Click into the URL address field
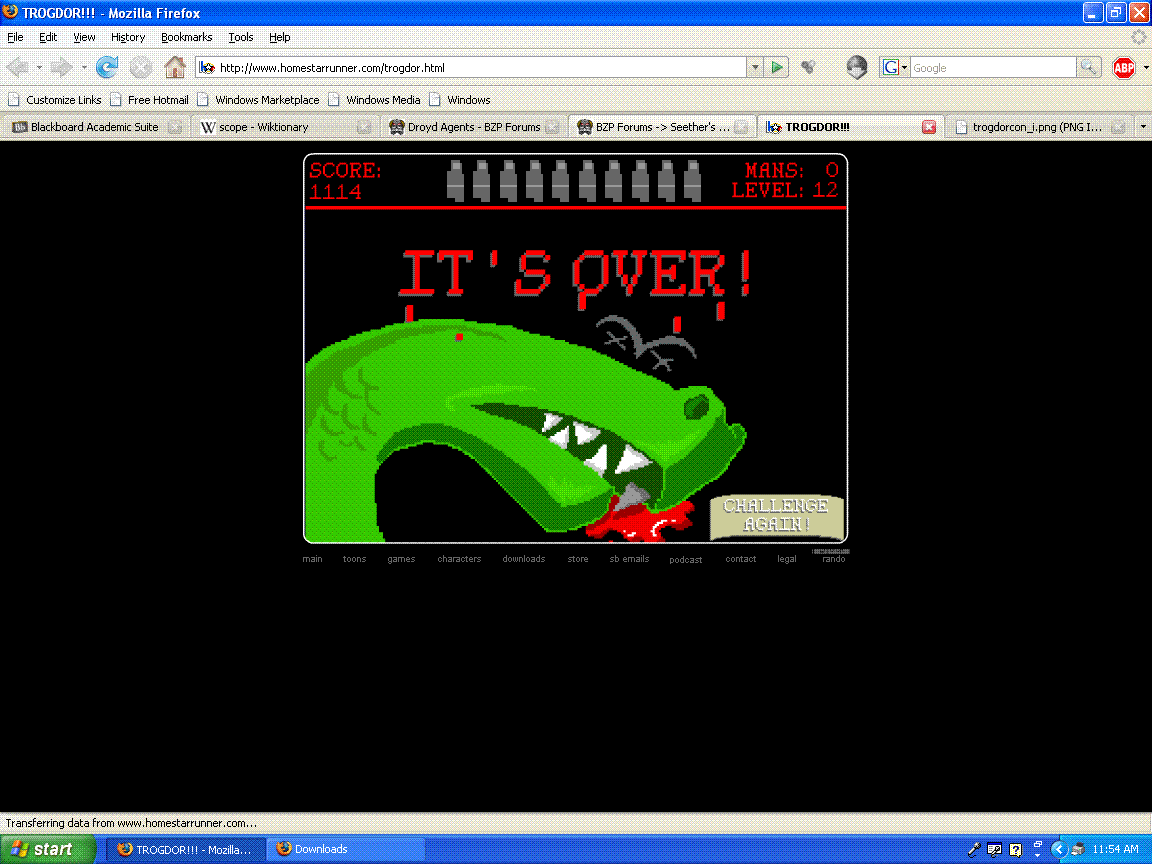 481,68
